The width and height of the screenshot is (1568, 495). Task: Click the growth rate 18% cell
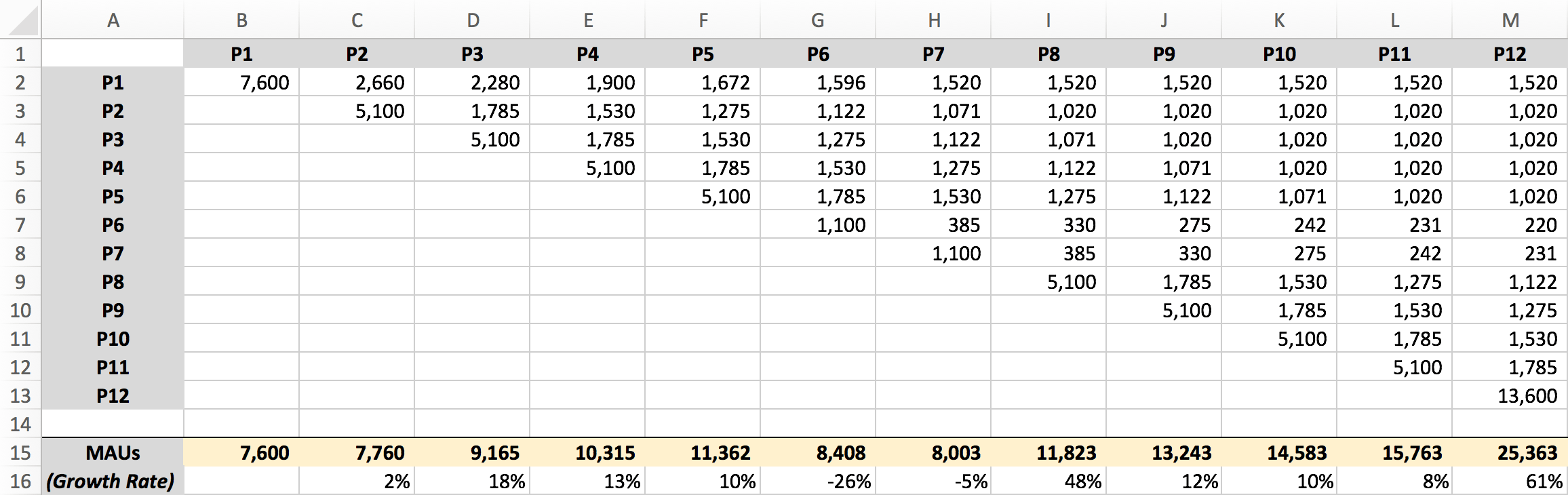pos(472,481)
